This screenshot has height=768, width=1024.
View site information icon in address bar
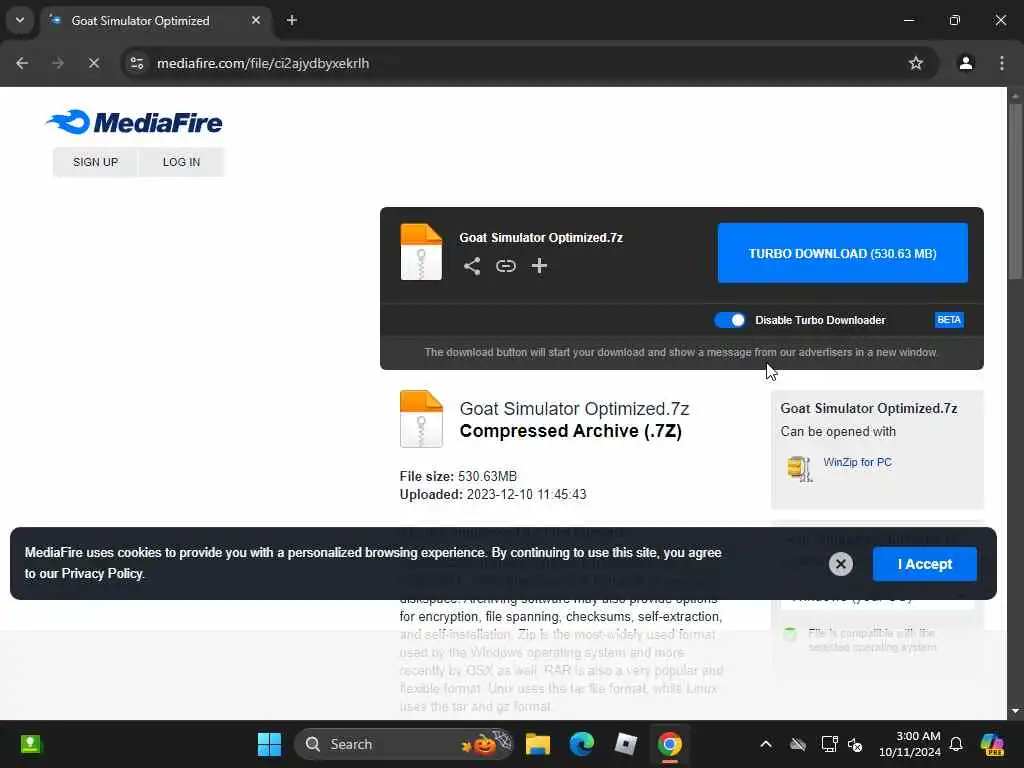click(x=136, y=63)
